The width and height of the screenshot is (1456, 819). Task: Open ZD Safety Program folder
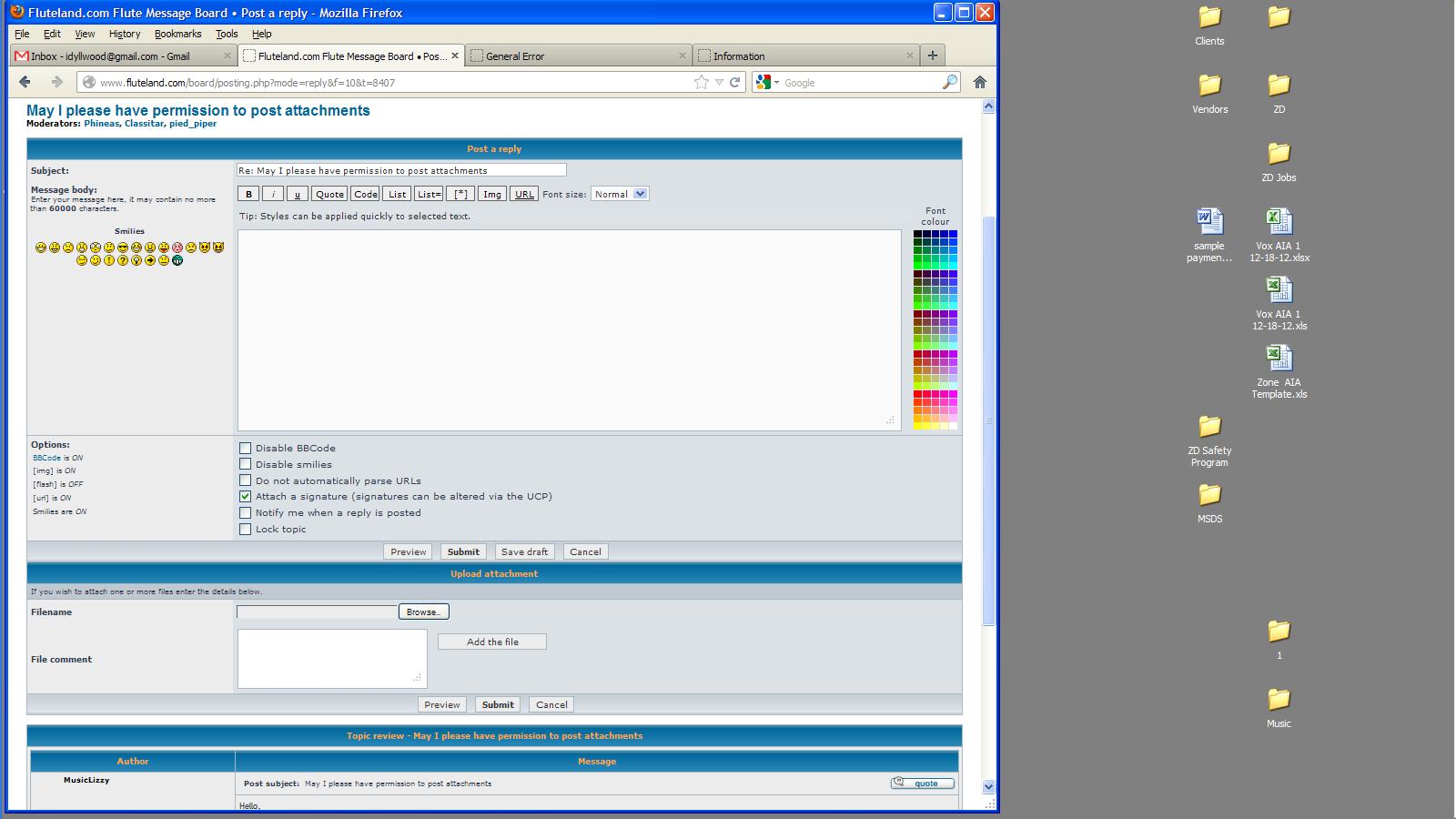[x=1209, y=440]
